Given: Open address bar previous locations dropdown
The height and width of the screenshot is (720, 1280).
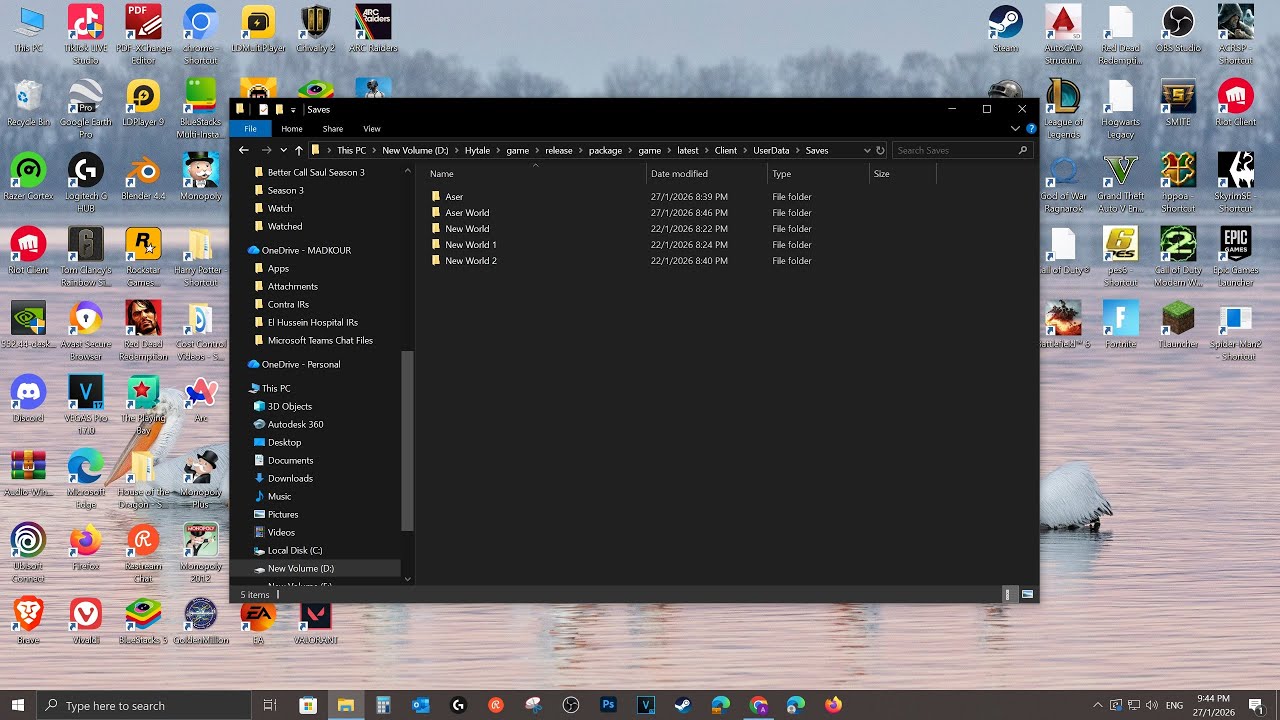Looking at the screenshot, I should pyautogui.click(x=866, y=150).
